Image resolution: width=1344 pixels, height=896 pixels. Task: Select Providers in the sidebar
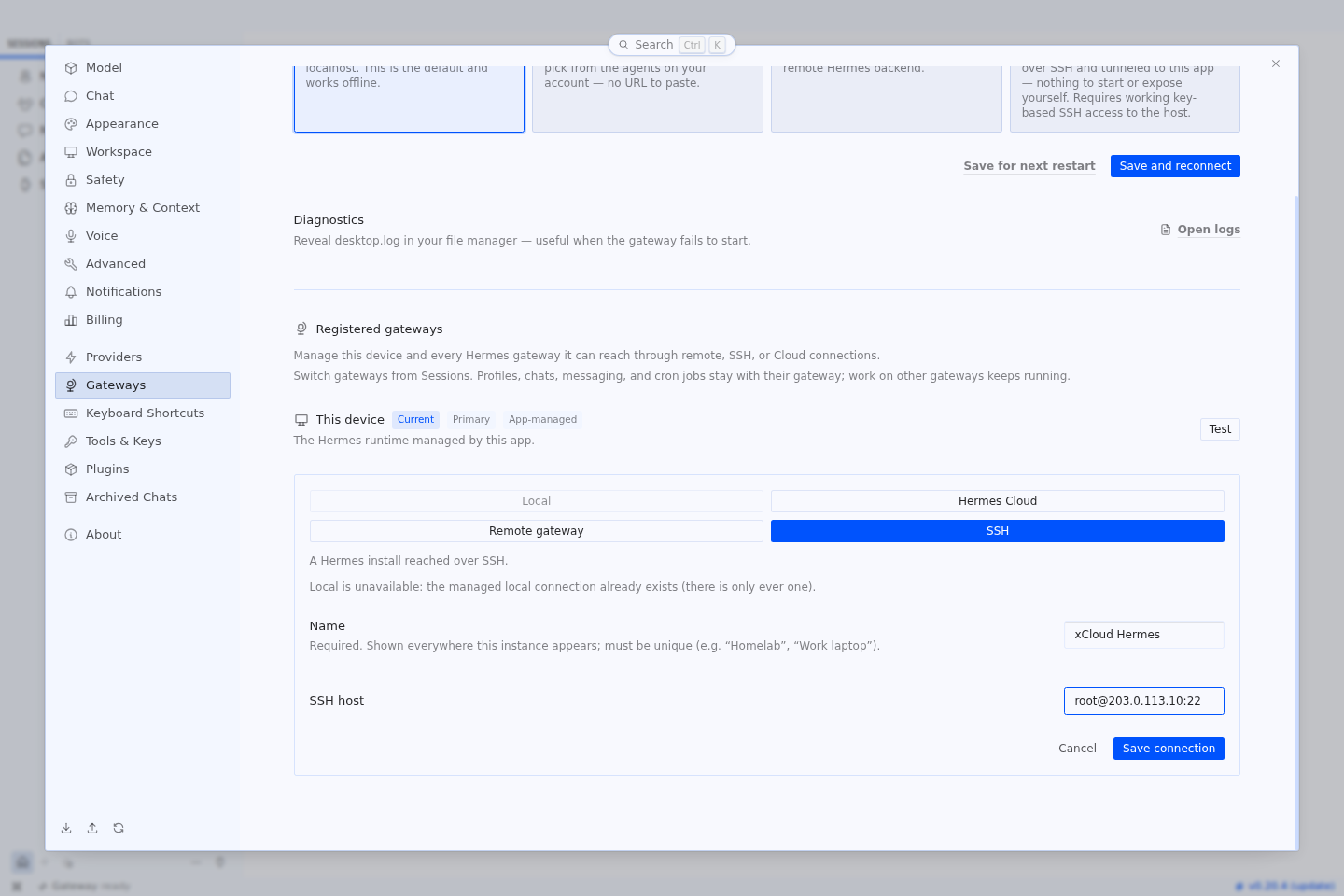143,357
